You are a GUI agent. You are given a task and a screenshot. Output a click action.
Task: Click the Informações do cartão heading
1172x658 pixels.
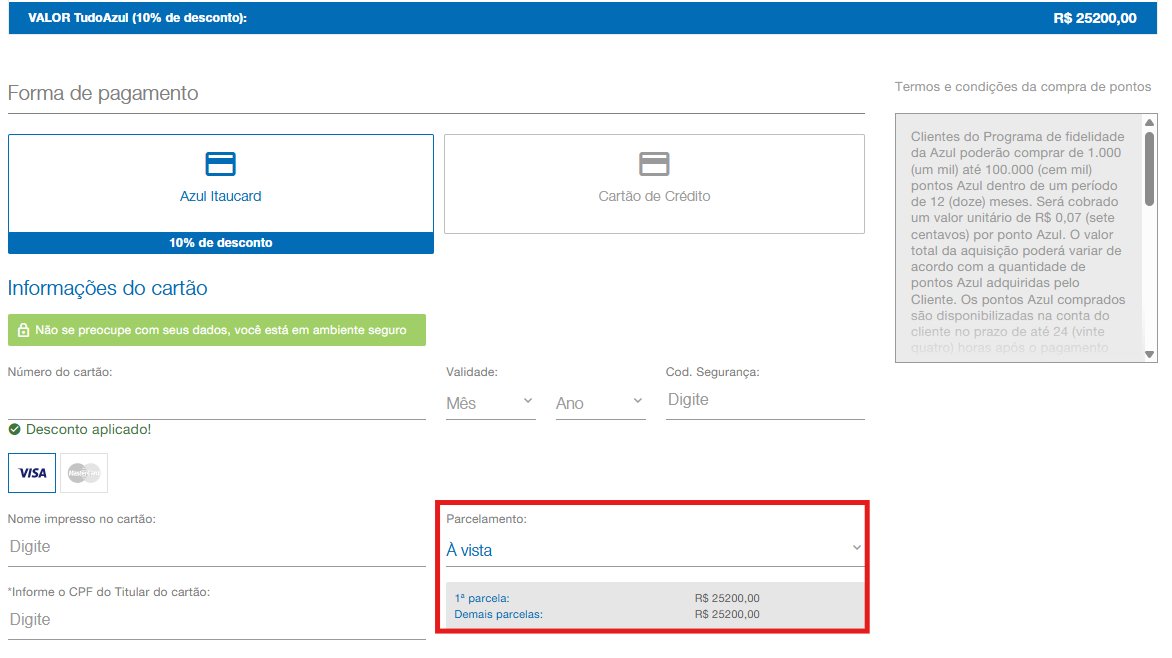(108, 288)
